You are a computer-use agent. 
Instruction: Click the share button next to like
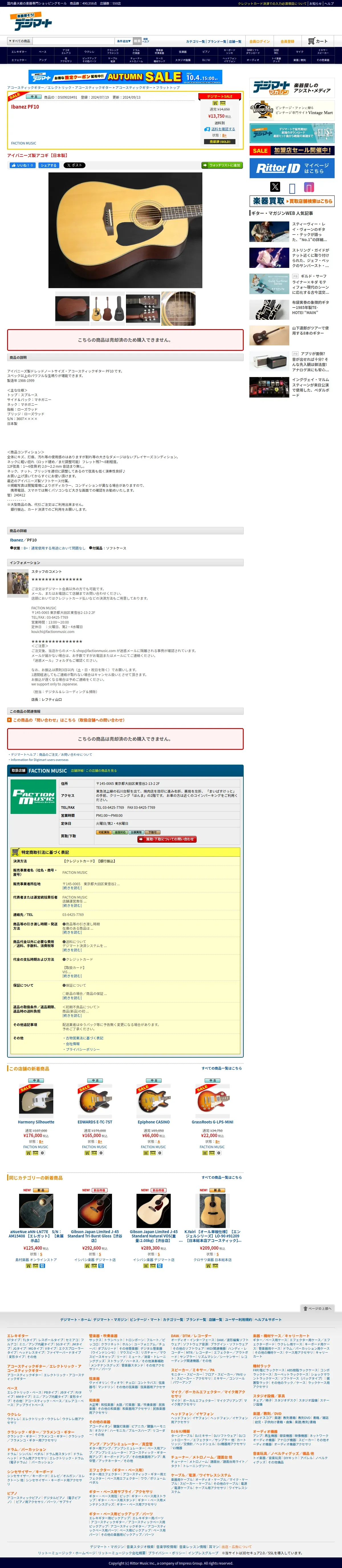(x=49, y=165)
